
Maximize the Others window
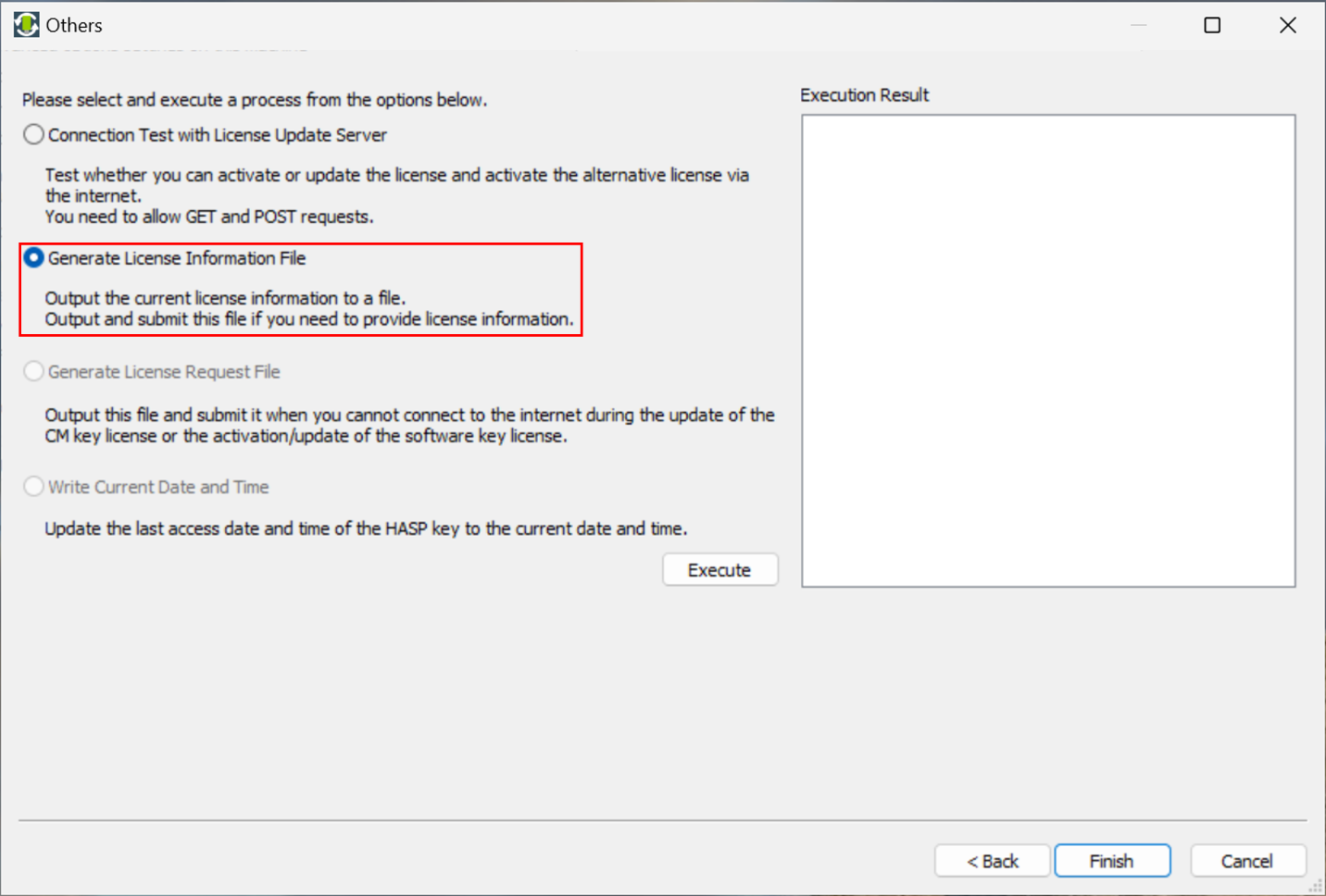1212,25
